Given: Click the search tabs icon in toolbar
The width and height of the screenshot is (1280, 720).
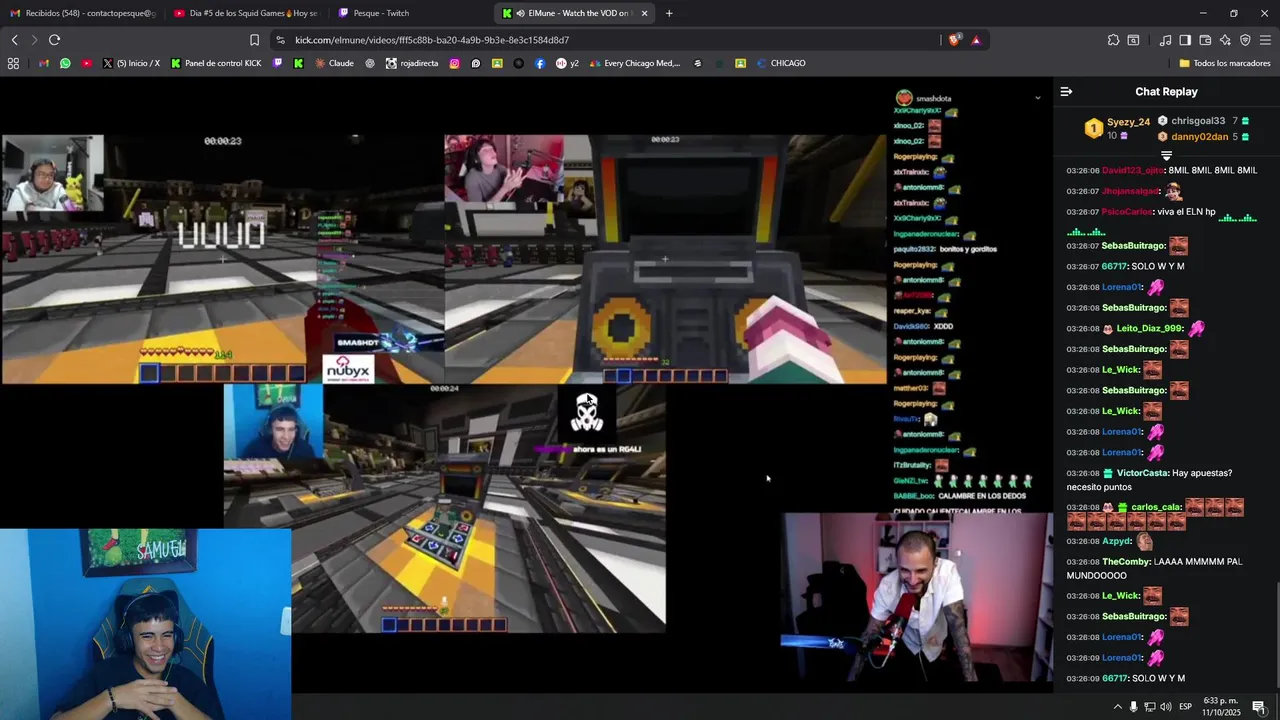Looking at the screenshot, I should [1133, 40].
